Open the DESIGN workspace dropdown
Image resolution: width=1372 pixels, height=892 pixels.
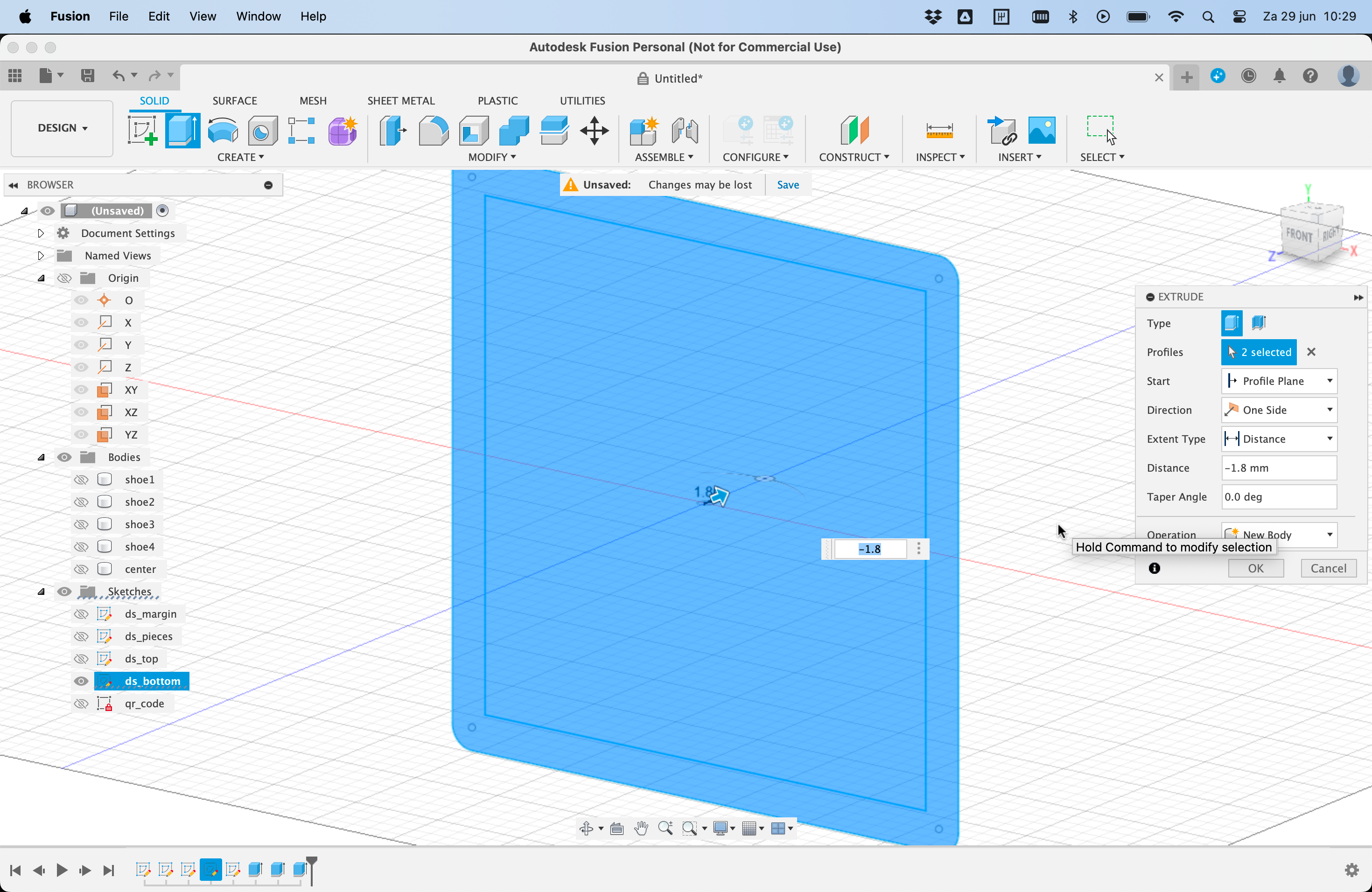tap(62, 128)
